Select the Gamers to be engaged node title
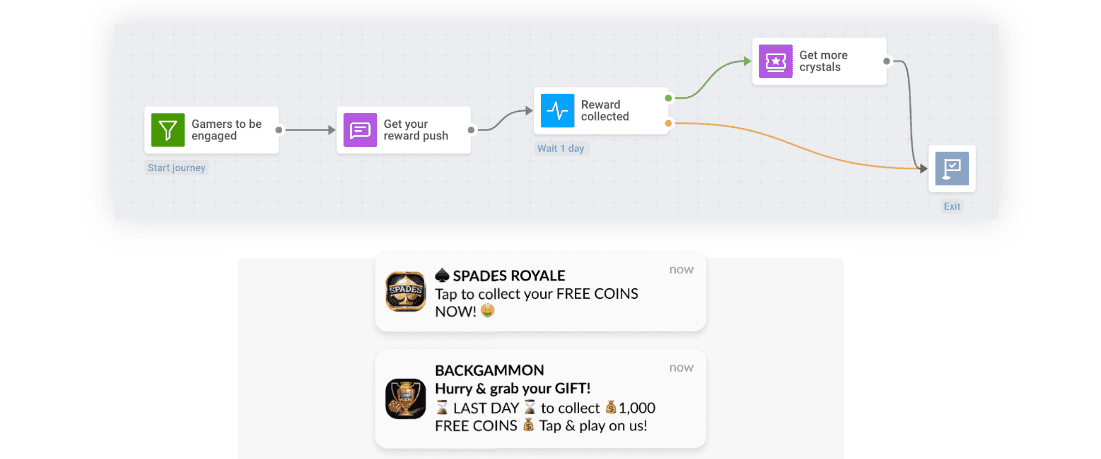1101x459 pixels. tap(227, 130)
